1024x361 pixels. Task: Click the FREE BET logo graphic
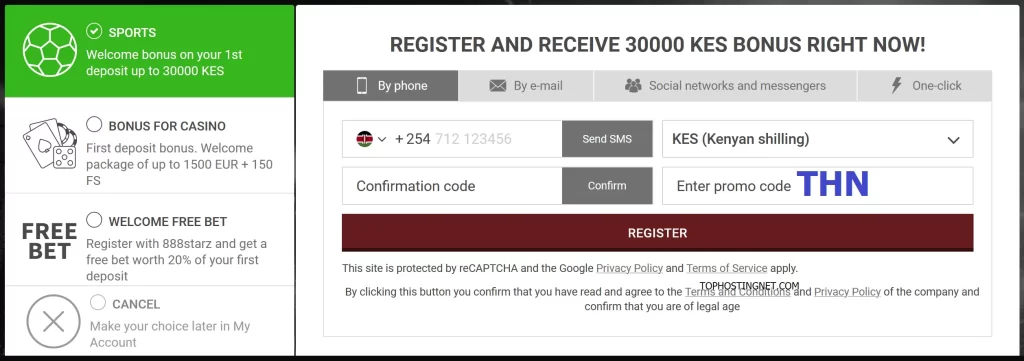click(x=50, y=241)
